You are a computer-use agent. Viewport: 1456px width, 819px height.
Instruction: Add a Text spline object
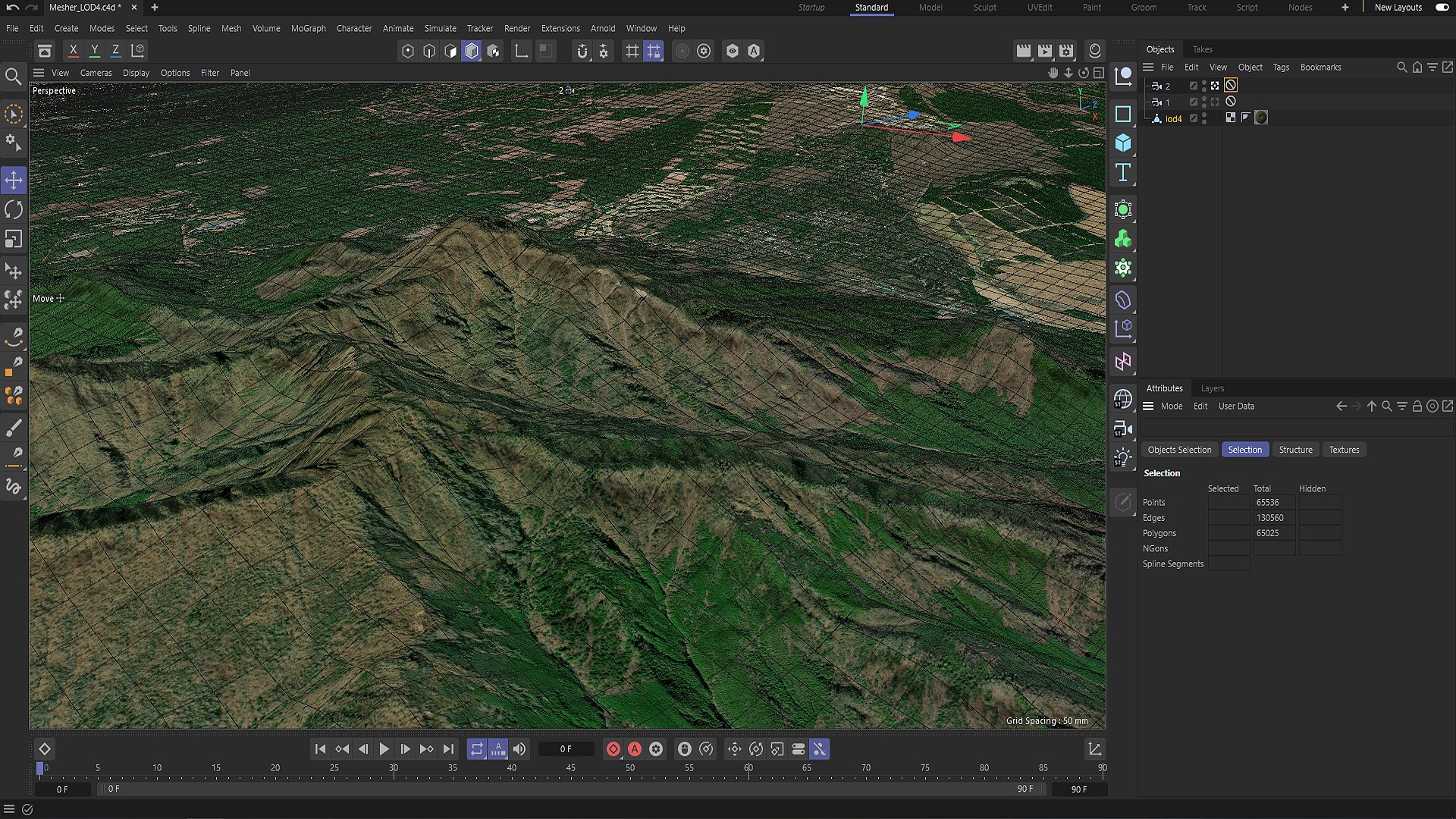click(1123, 173)
